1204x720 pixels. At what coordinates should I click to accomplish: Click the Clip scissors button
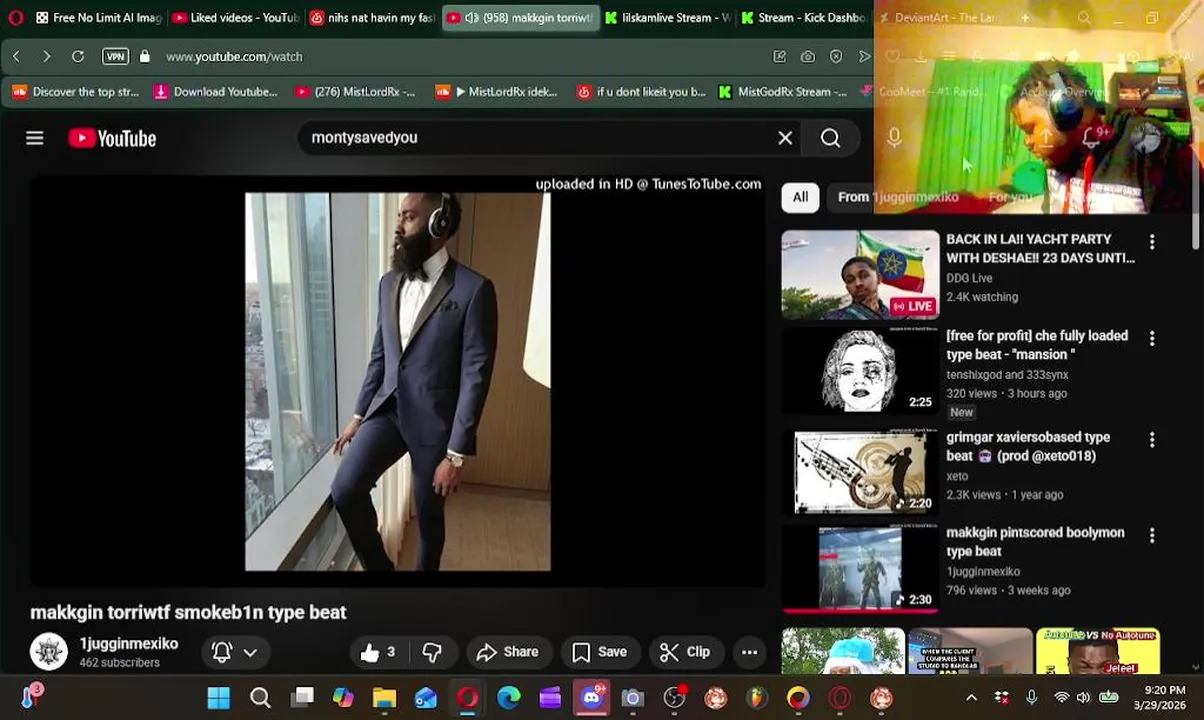click(x=685, y=652)
